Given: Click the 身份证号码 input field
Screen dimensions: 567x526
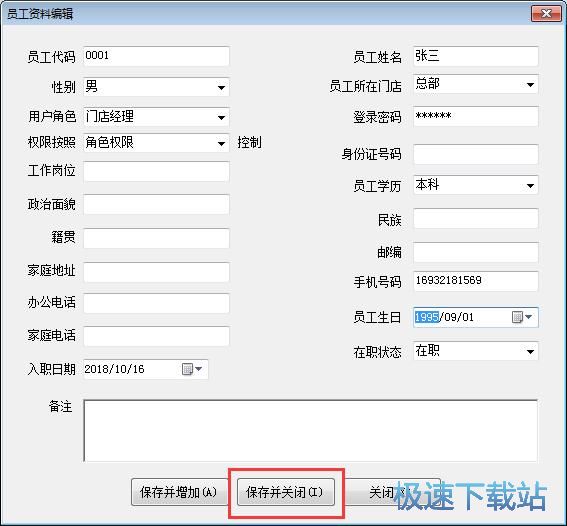Looking at the screenshot, I should click(x=476, y=154).
